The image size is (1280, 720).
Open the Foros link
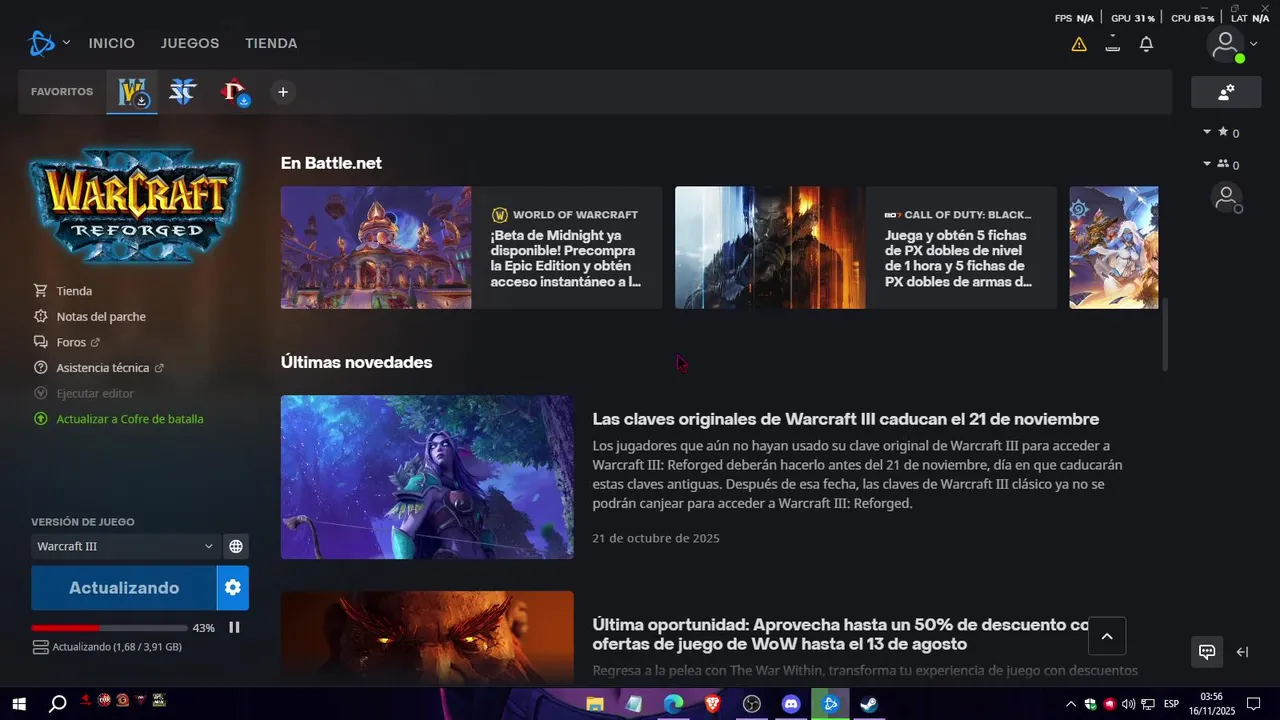pos(71,342)
